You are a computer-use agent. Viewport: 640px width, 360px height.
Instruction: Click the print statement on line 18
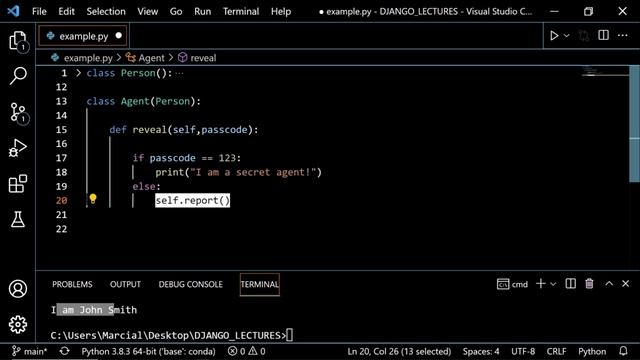click(x=238, y=172)
